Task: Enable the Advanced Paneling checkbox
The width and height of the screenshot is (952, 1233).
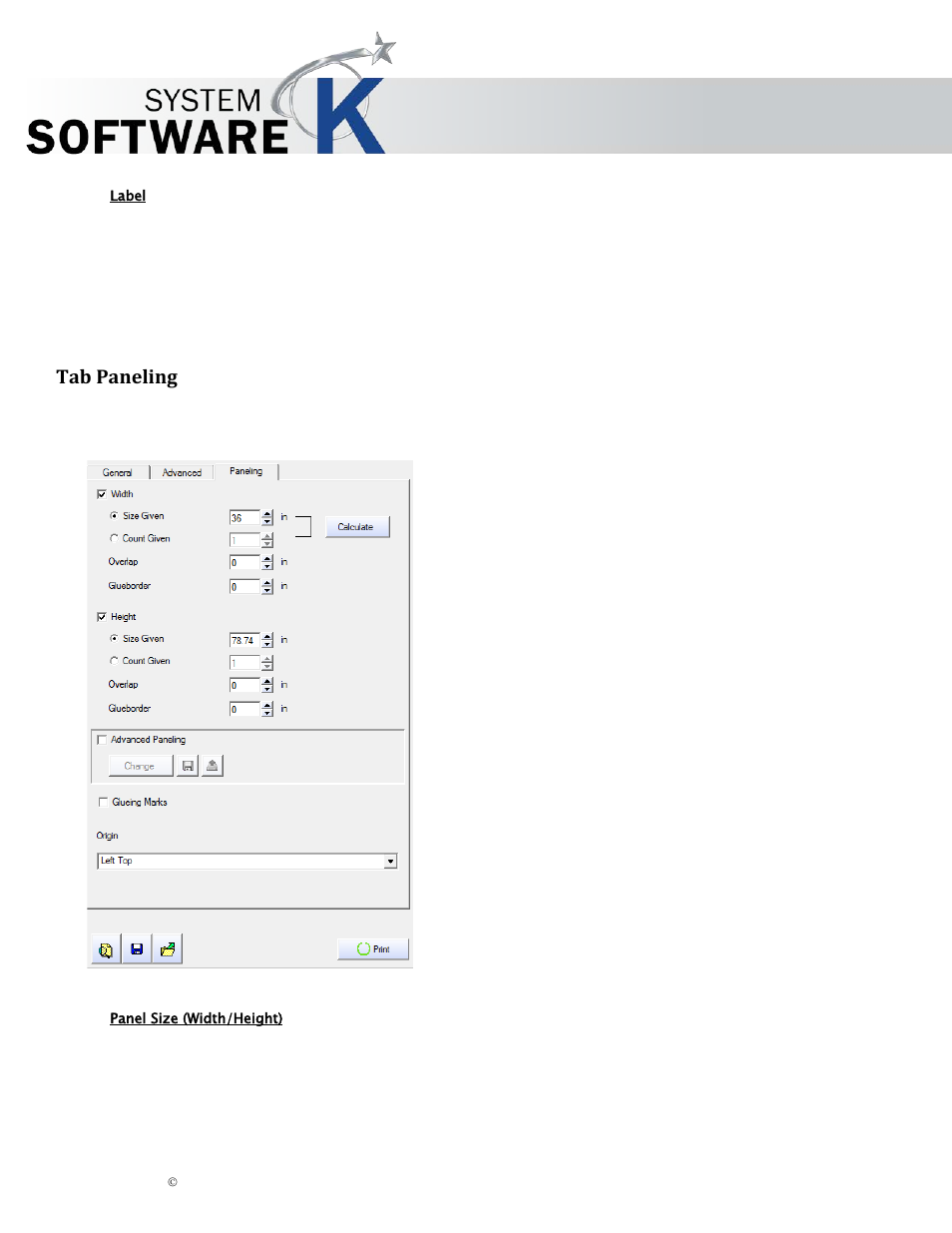Action: [102, 740]
